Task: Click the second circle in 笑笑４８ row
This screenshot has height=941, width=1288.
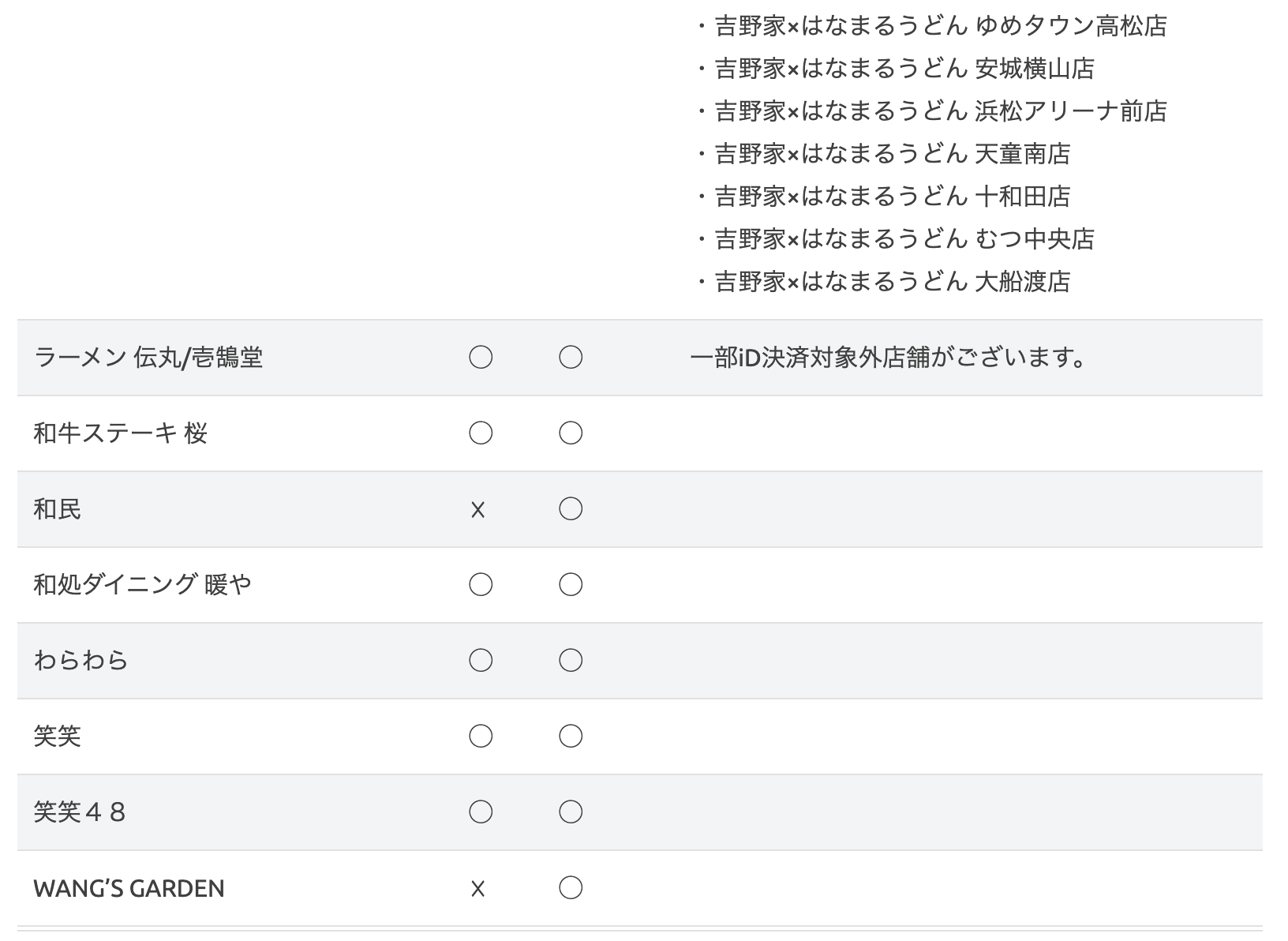Action: click(571, 812)
